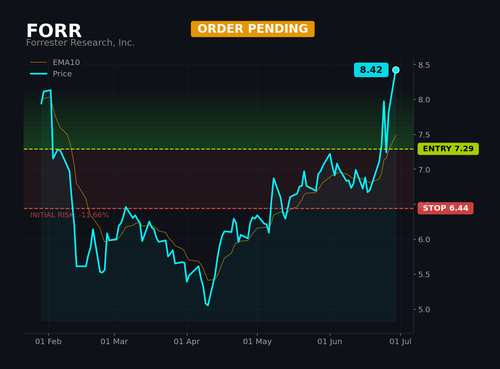500x369 pixels.
Task: Click the 5.0 y-axis tick label
Action: click(424, 309)
